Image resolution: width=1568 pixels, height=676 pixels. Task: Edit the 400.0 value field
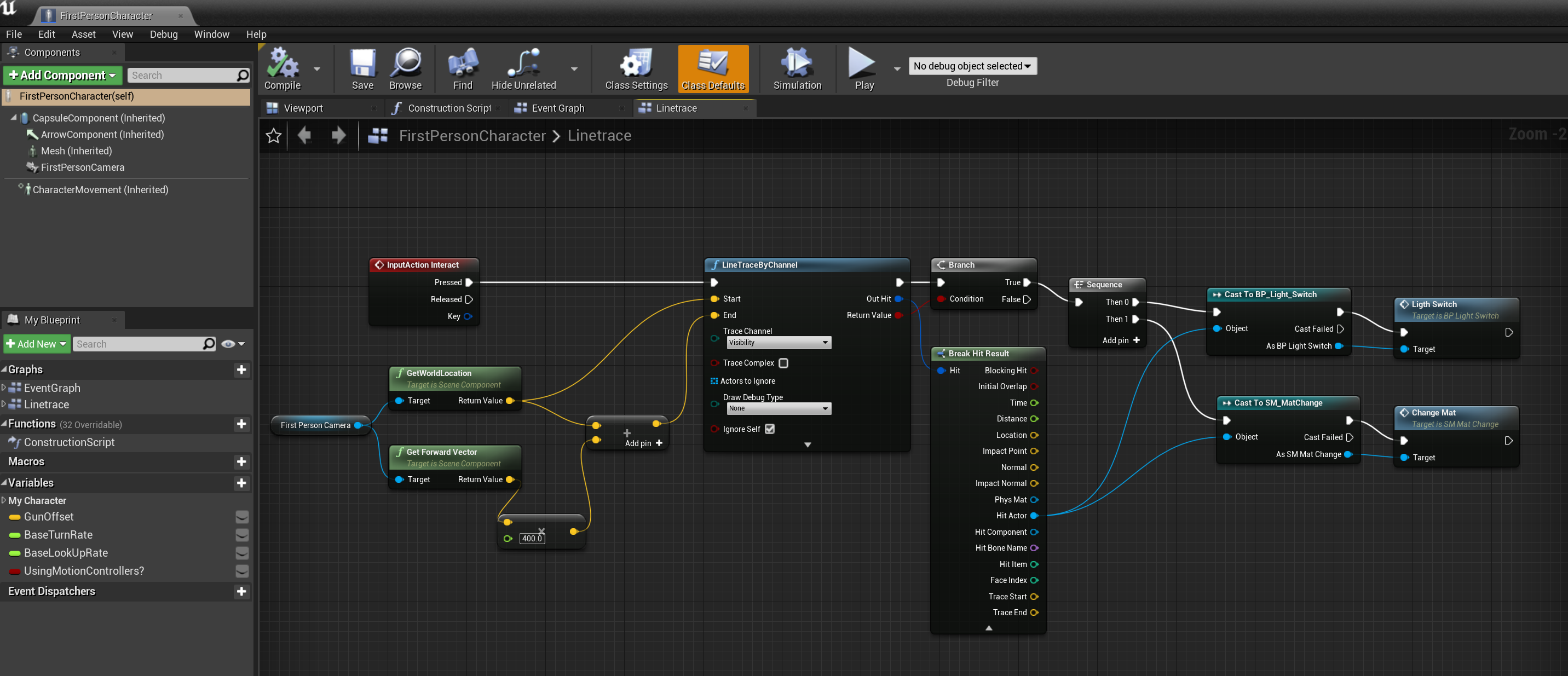tap(532, 538)
